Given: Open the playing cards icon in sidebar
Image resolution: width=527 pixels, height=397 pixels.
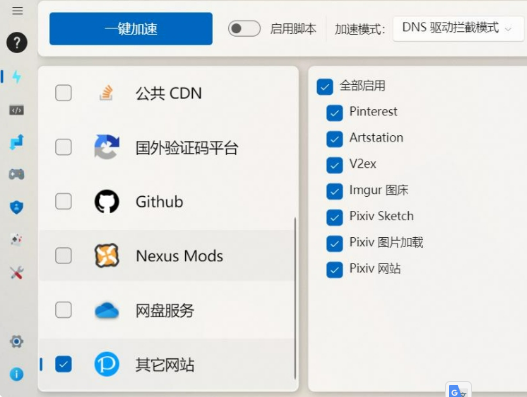Looking at the screenshot, I should 16,240.
